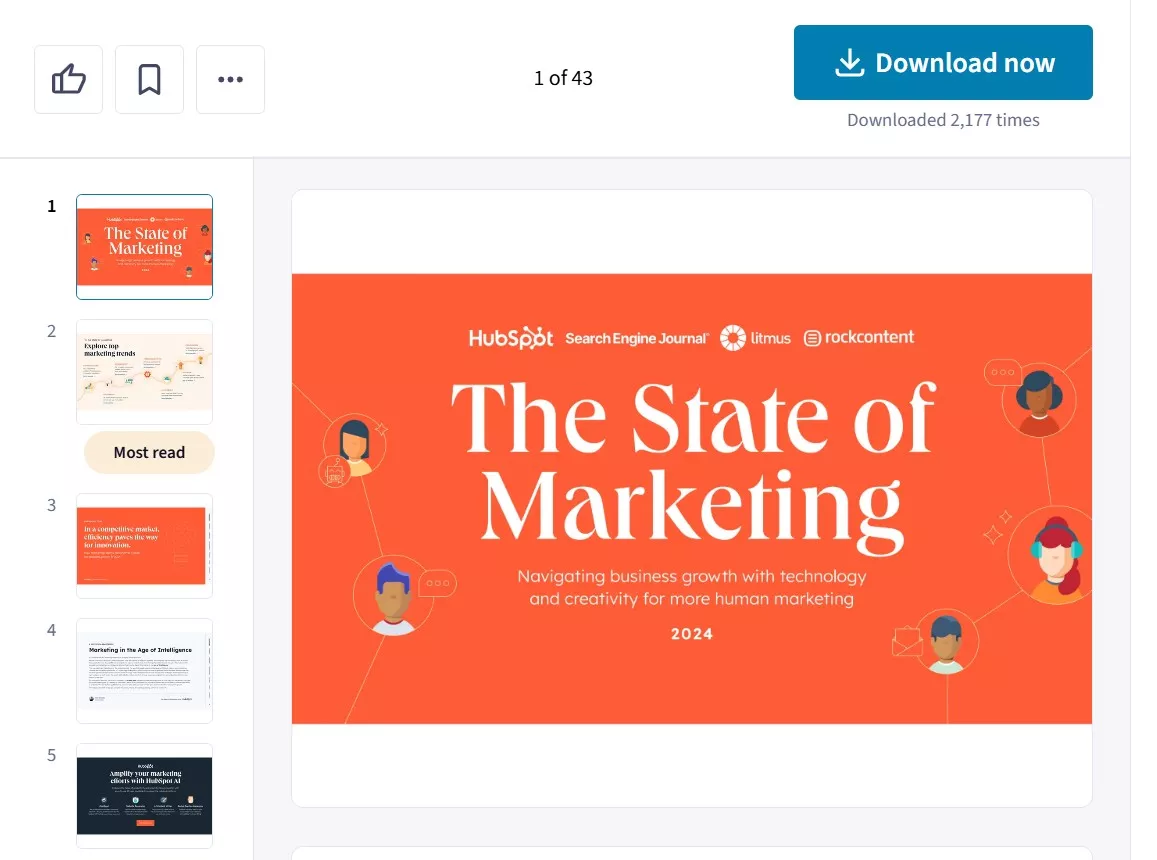The height and width of the screenshot is (860, 1157).
Task: Click the number 2 beside its slide thumbnail
Action: click(51, 331)
